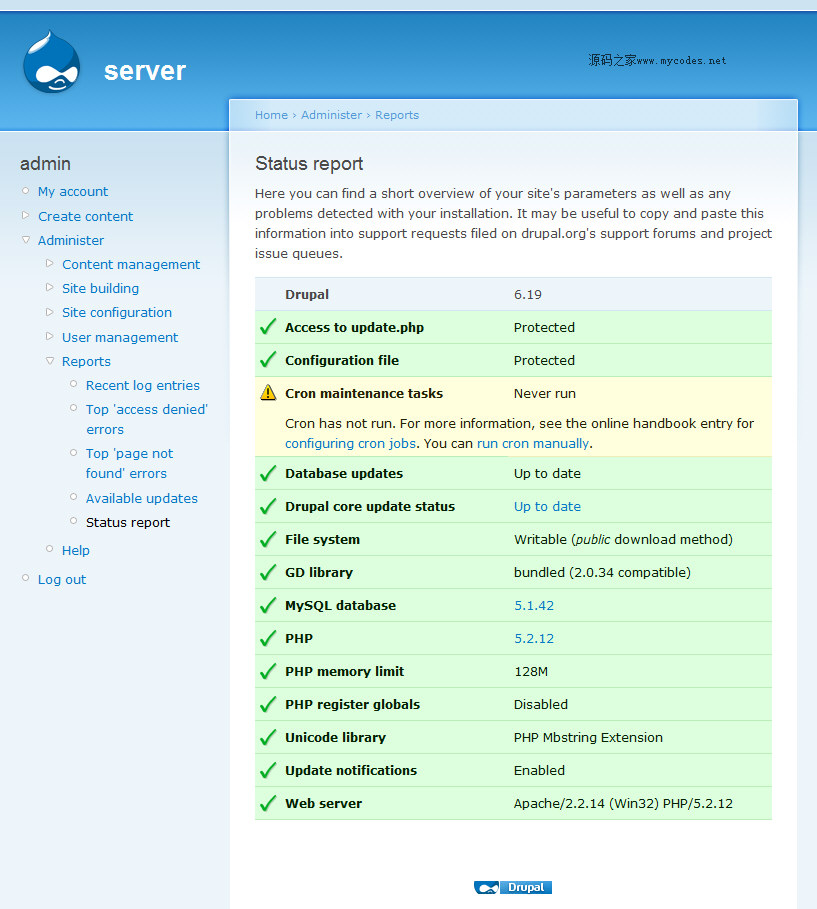
Task: Open the configuring cron jobs link
Action: pyautogui.click(x=351, y=443)
